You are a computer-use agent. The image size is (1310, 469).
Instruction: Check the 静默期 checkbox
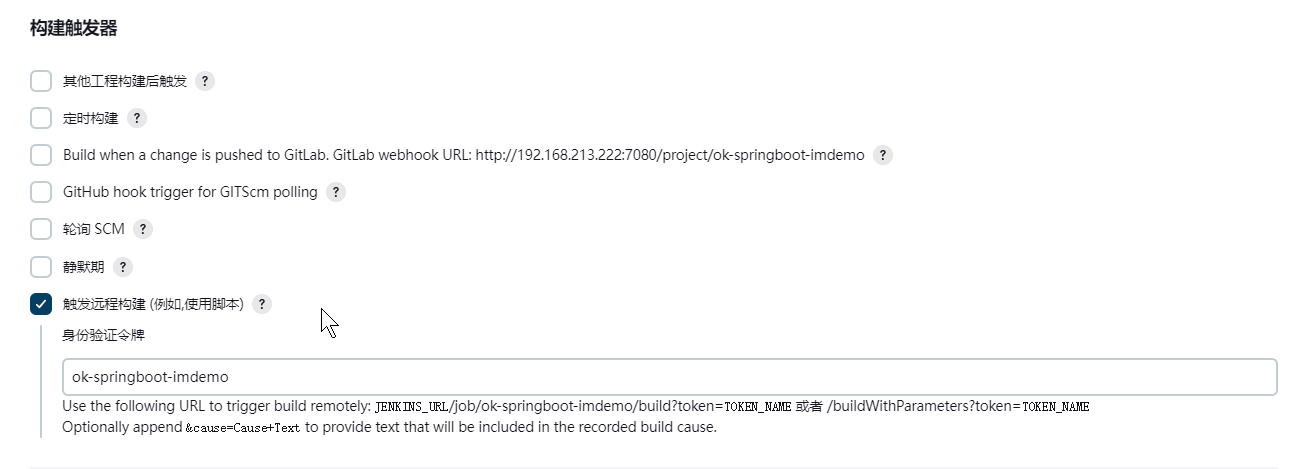[41, 267]
